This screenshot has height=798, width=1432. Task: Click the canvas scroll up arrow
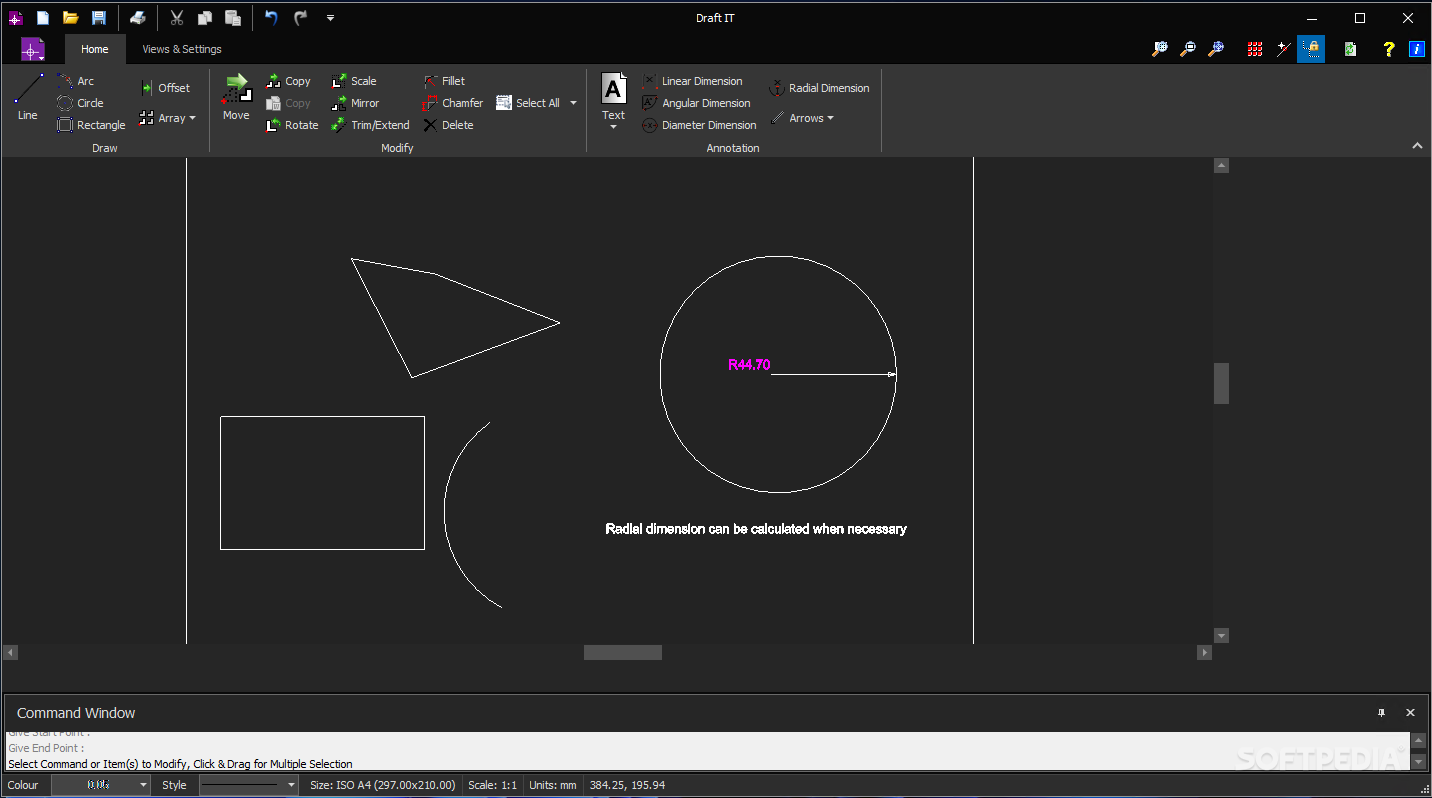(1221, 166)
